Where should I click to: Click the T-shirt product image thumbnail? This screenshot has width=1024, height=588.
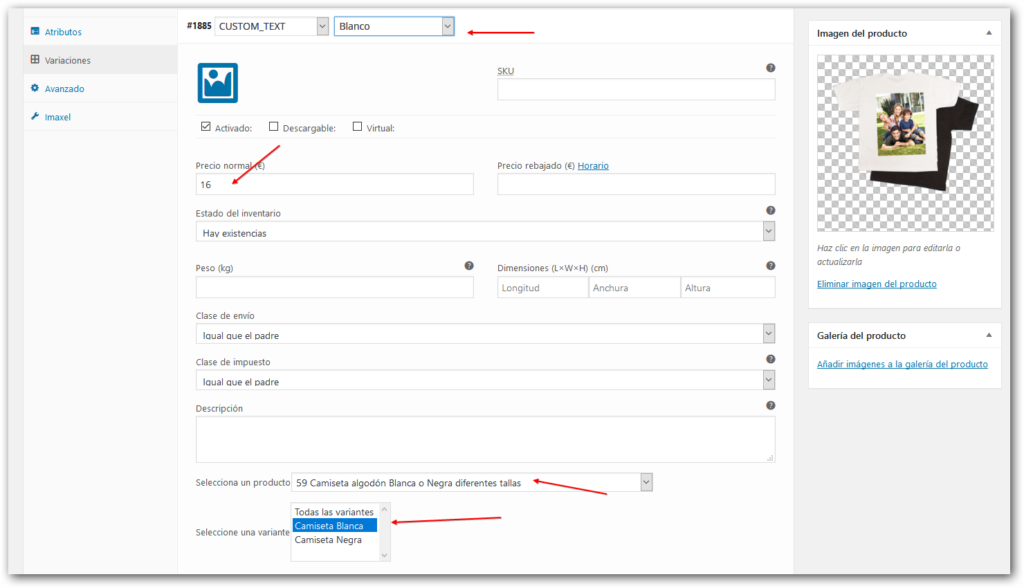point(905,143)
